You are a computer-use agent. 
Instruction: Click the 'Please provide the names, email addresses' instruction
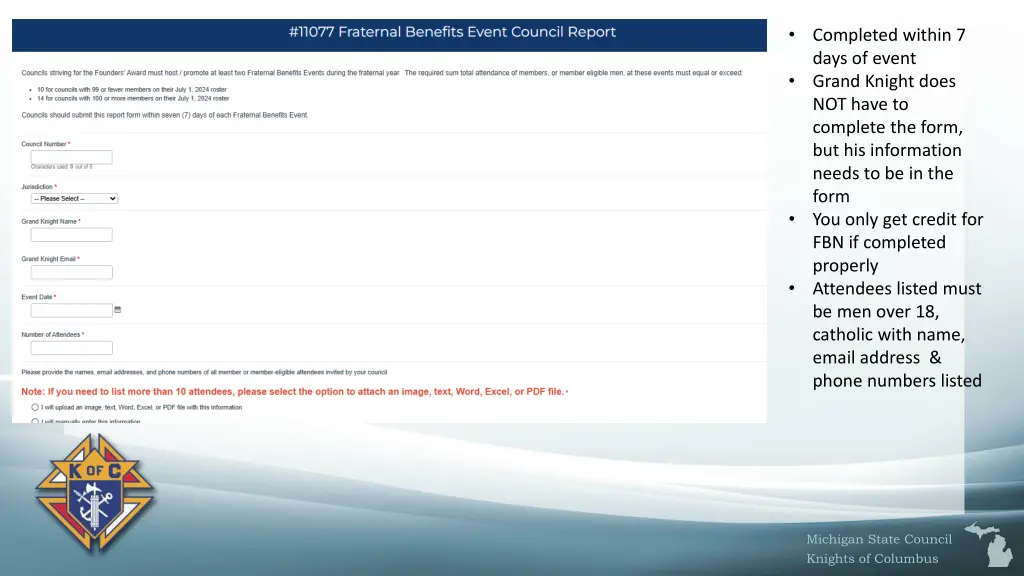204,372
